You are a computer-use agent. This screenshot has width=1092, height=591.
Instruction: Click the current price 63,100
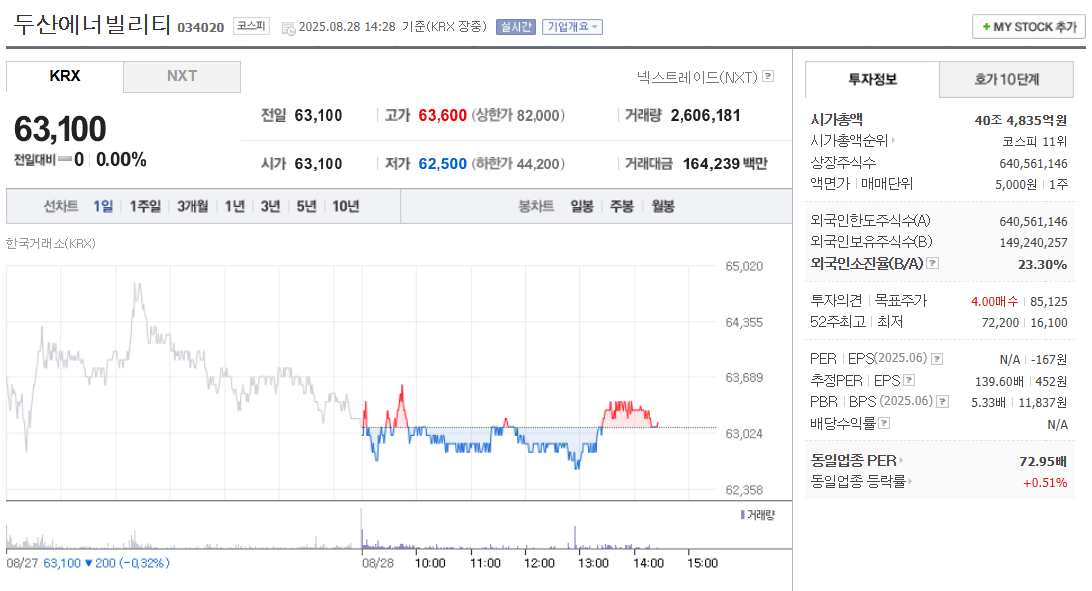(60, 129)
